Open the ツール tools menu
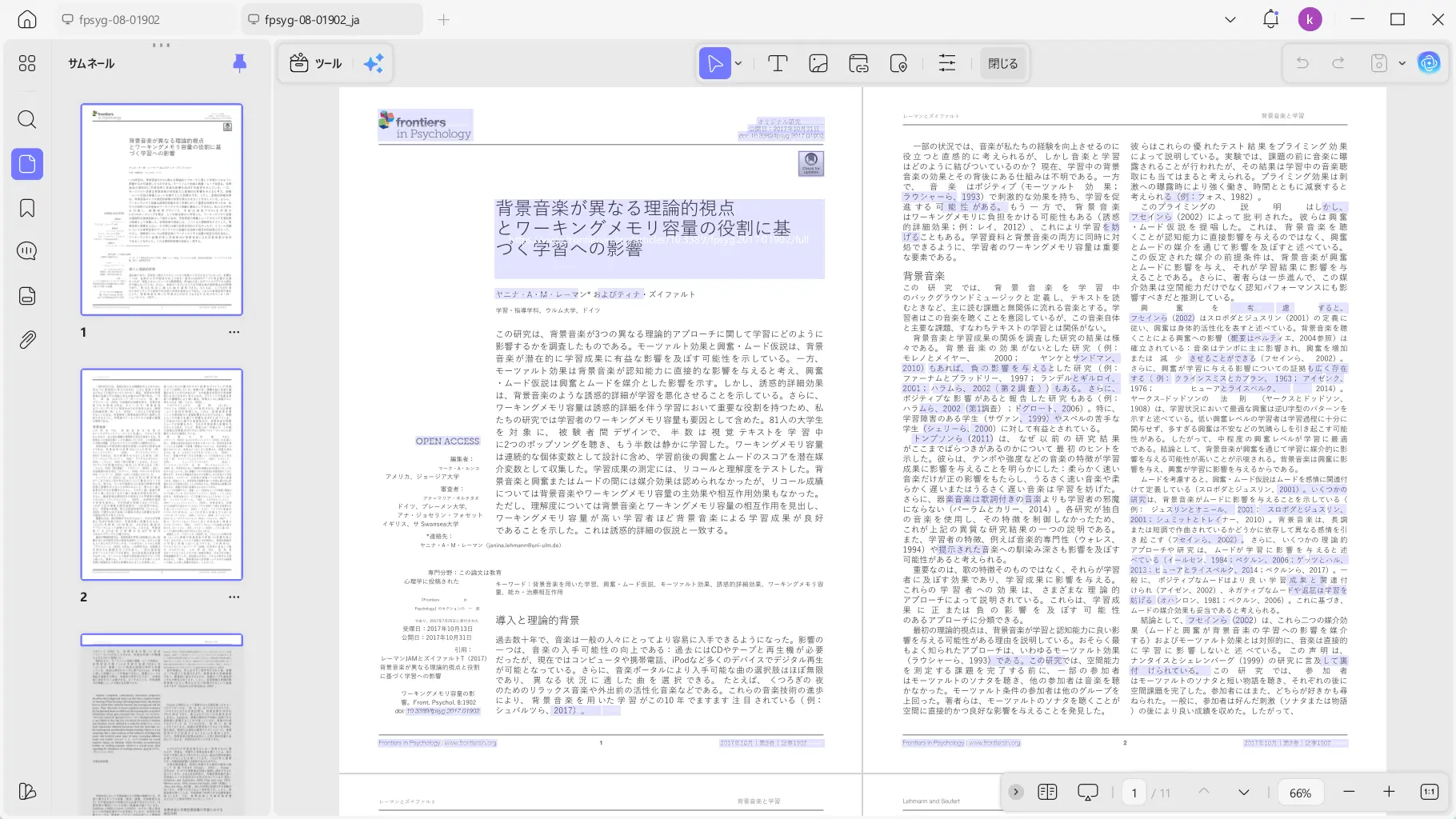Screen dimensions: 1456x819 tap(316, 63)
